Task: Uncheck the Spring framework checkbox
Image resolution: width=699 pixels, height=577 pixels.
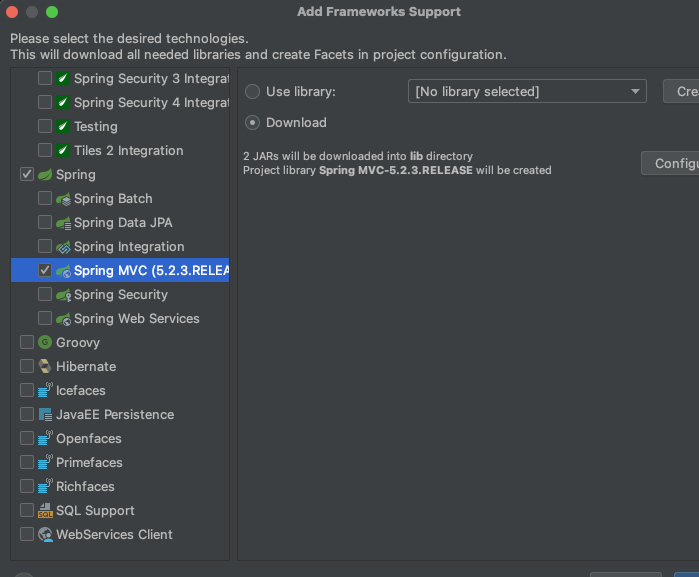Action: click(27, 174)
